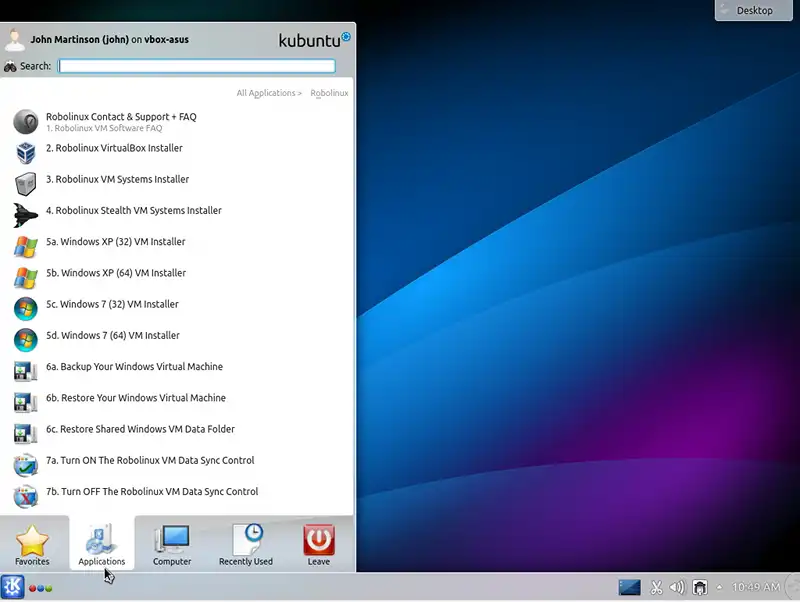The image size is (800, 602).
Task: Open Robolinux Contact & Support + FAQ icon
Action: pyautogui.click(x=26, y=121)
